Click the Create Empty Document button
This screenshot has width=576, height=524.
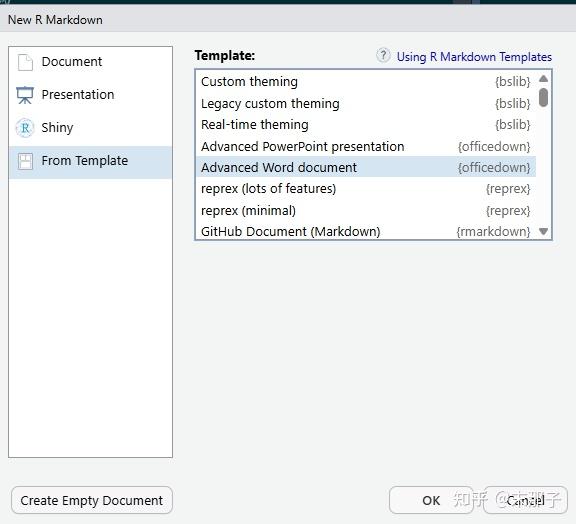pyautogui.click(x=92, y=500)
